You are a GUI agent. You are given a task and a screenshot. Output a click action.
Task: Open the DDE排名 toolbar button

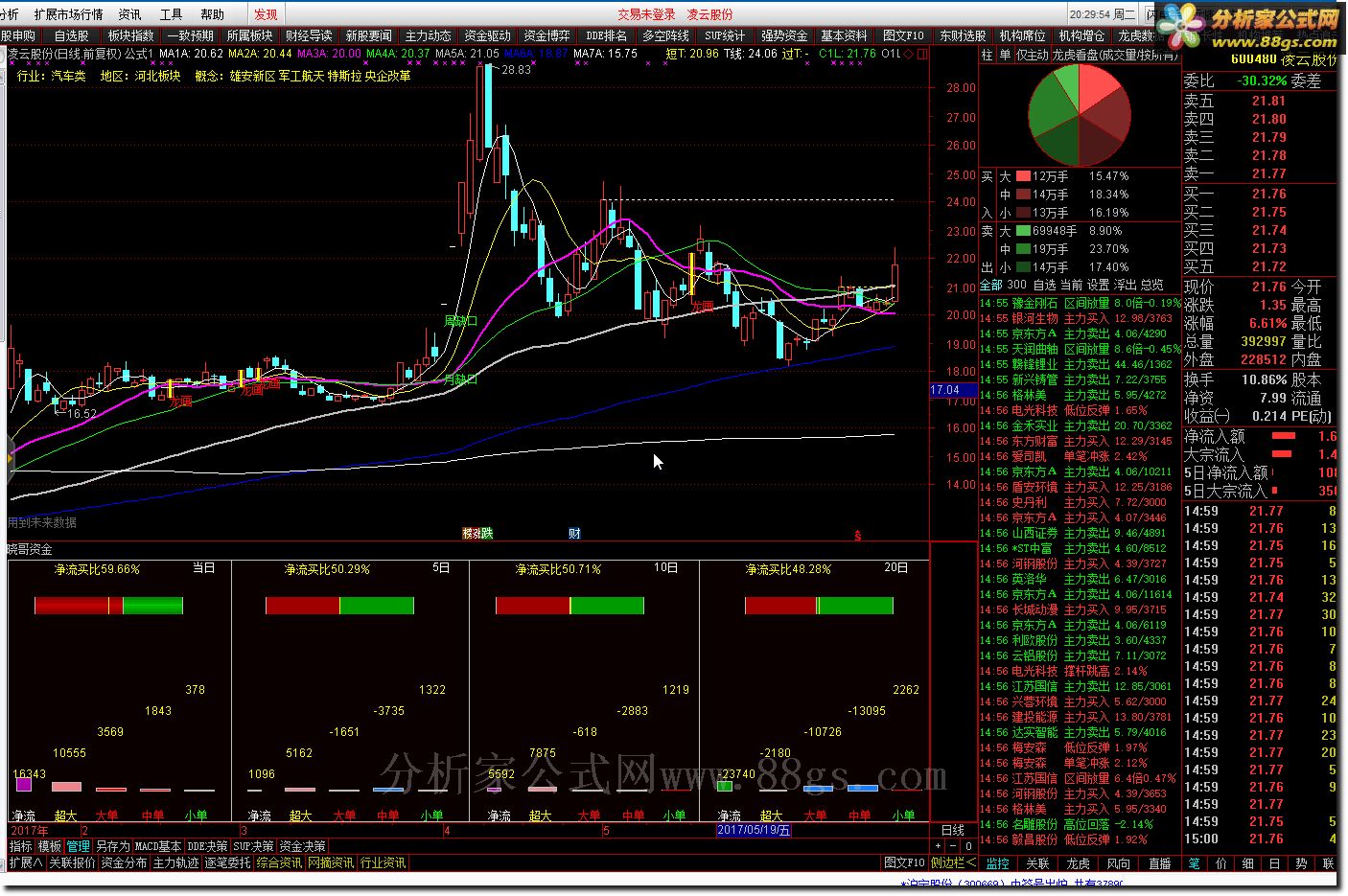click(x=606, y=35)
